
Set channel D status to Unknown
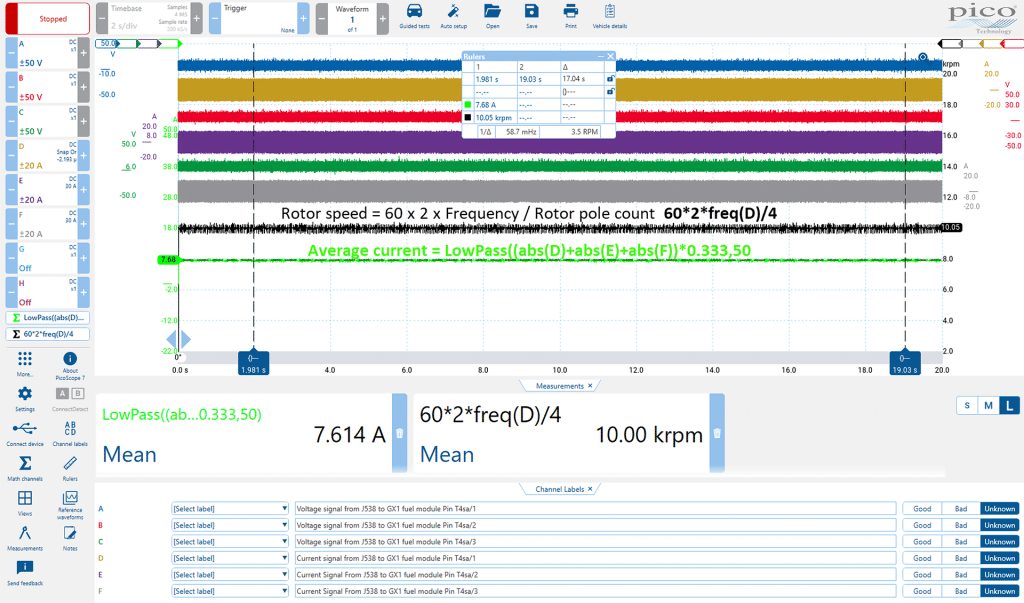999,558
